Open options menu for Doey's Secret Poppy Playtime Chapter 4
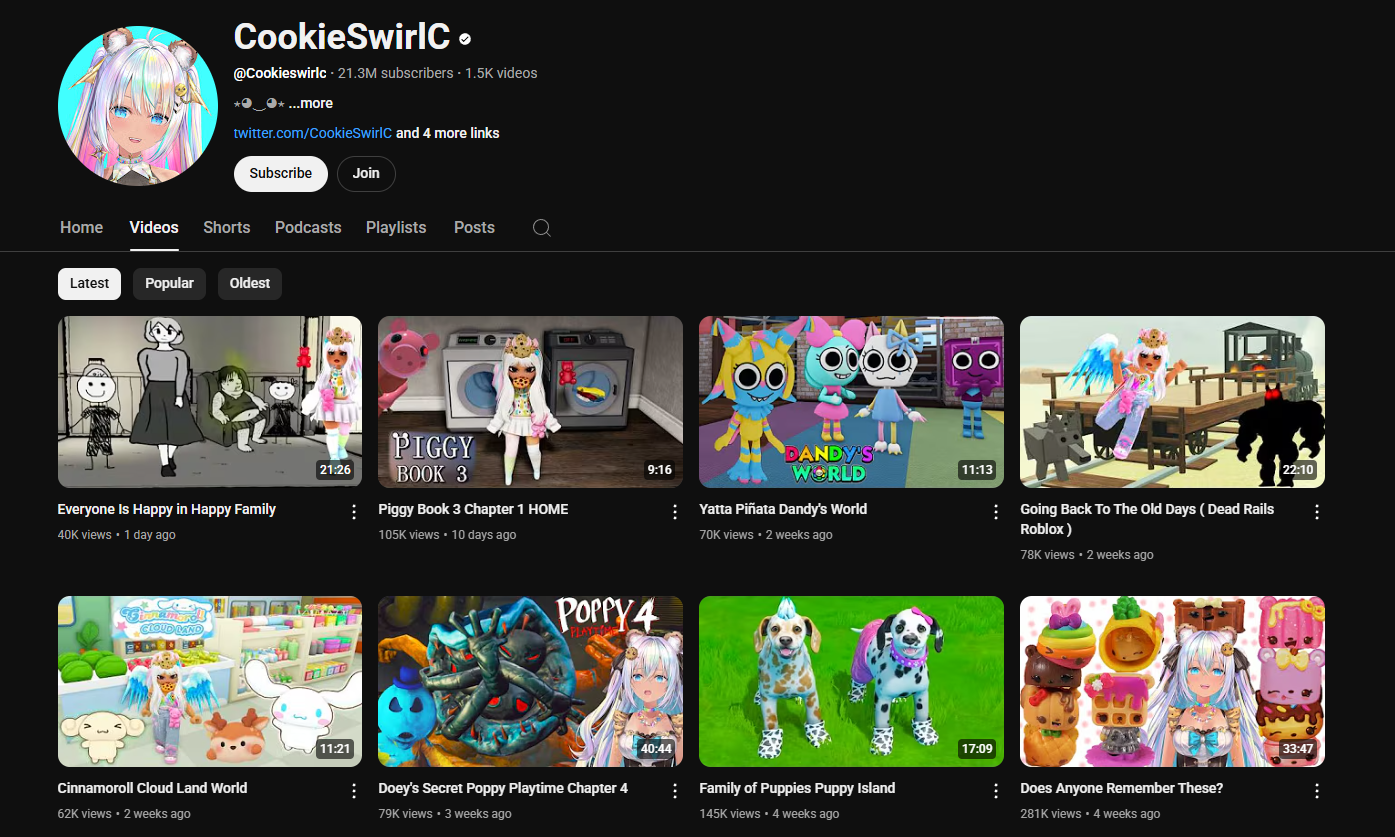The height and width of the screenshot is (837, 1395). (x=675, y=791)
